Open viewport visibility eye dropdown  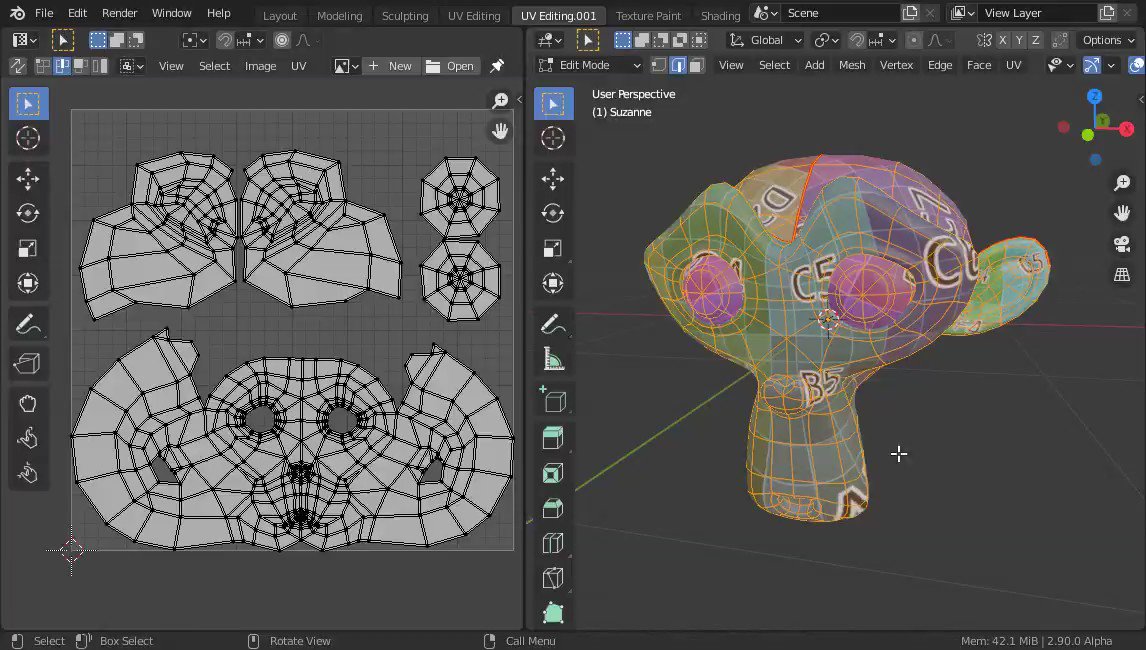coord(1060,65)
